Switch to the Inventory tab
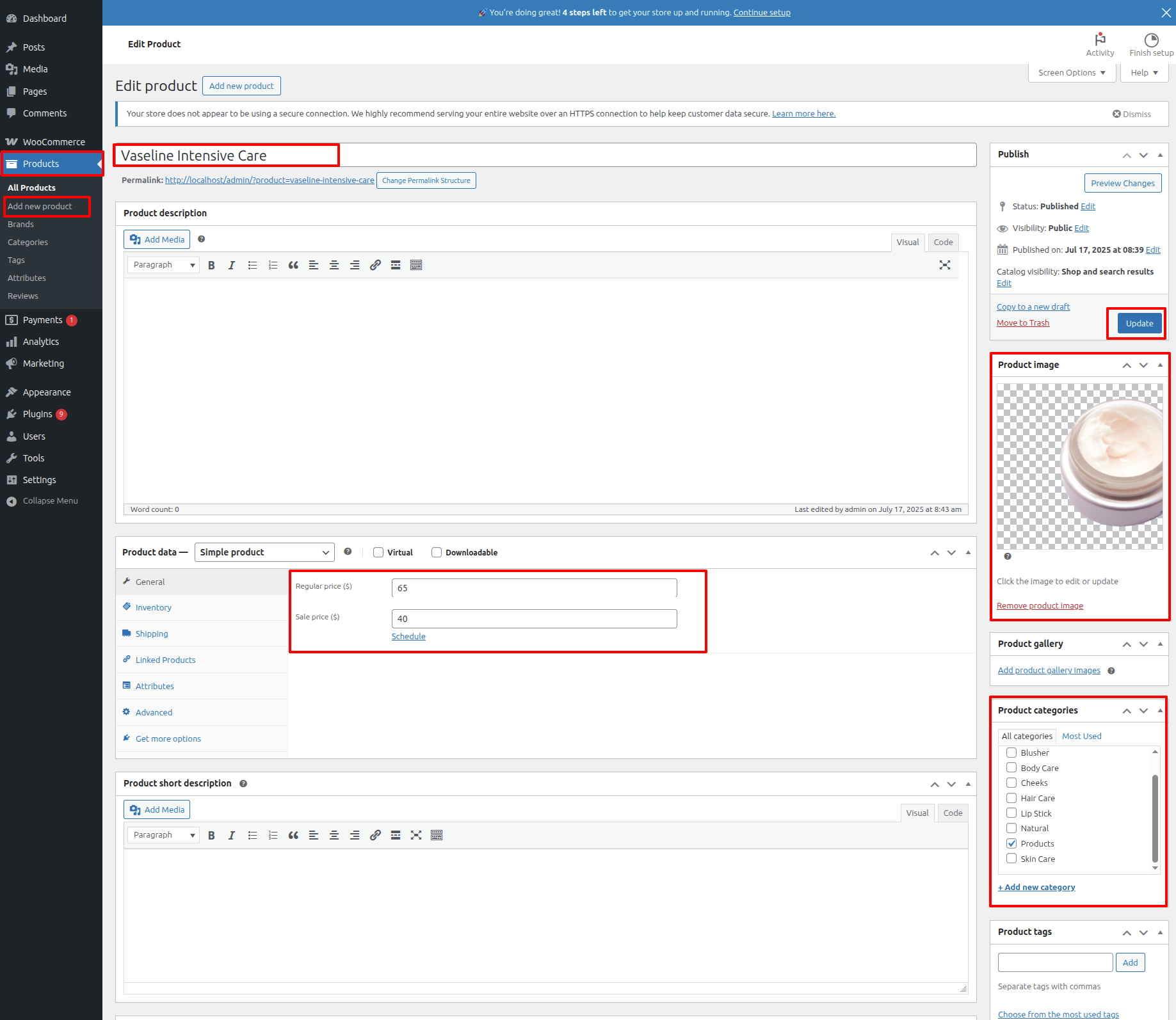 click(x=153, y=607)
